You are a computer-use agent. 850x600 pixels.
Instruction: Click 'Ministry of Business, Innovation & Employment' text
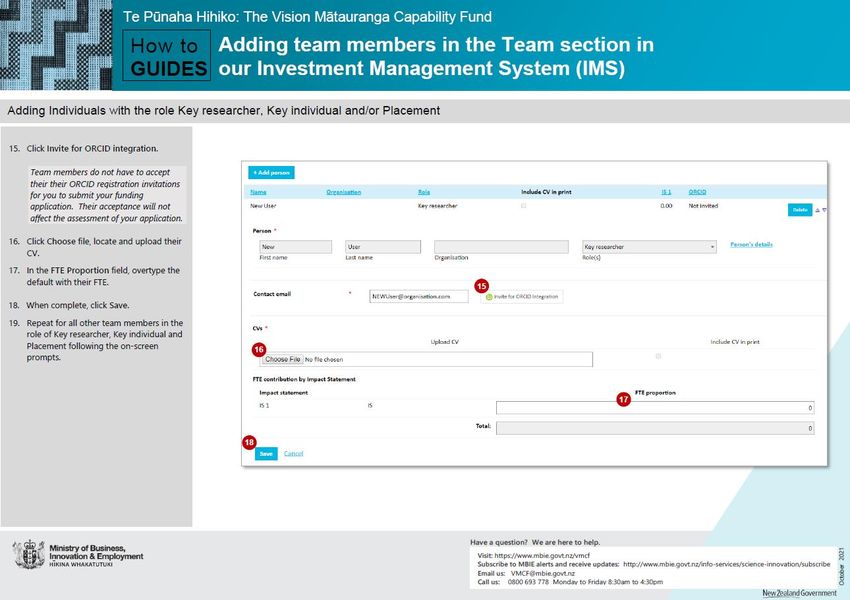[x=96, y=552]
